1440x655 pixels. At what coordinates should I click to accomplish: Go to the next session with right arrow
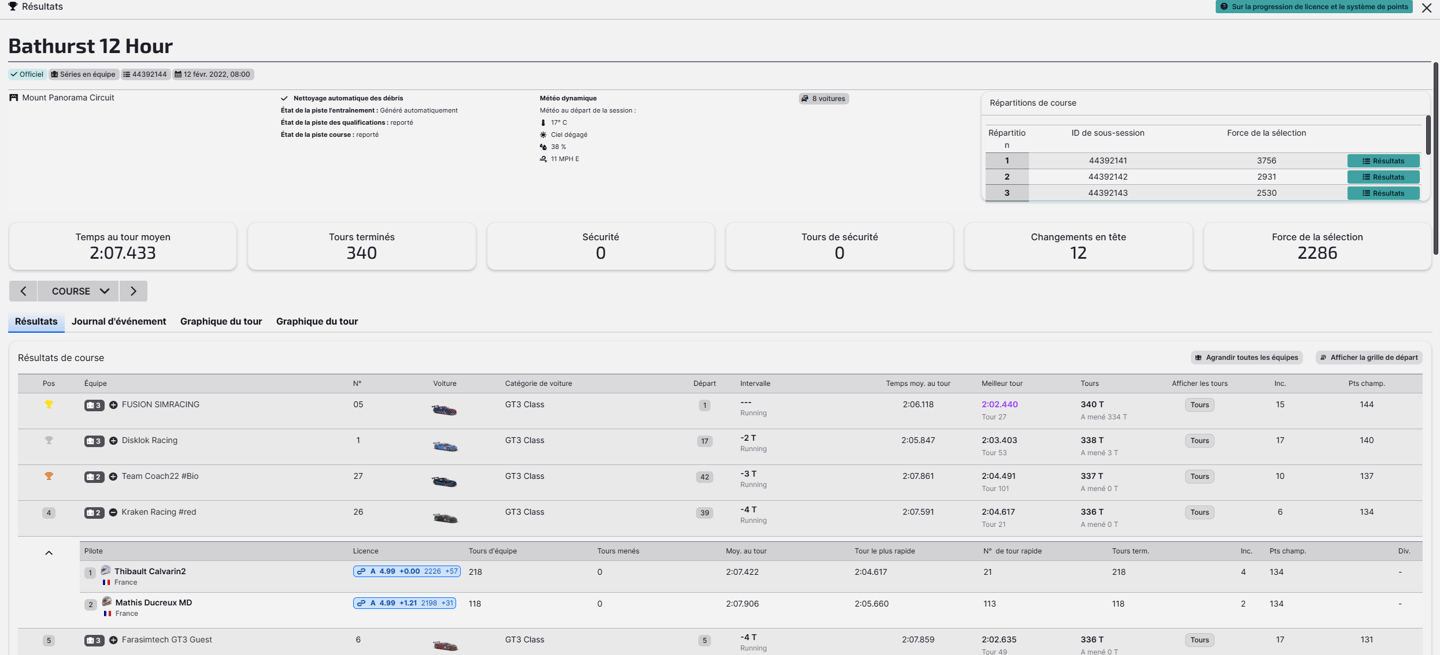click(133, 291)
